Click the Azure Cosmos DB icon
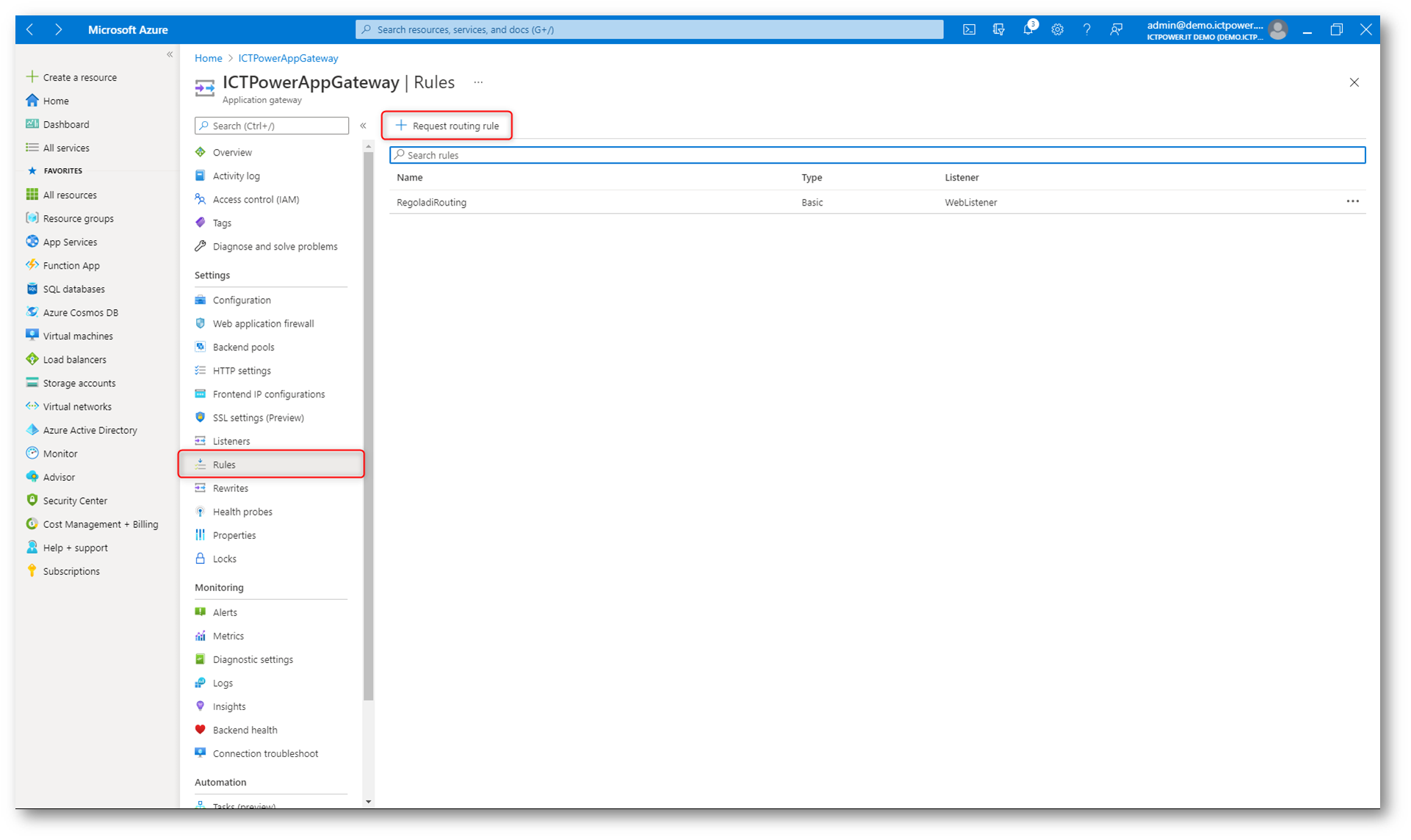 pos(32,312)
